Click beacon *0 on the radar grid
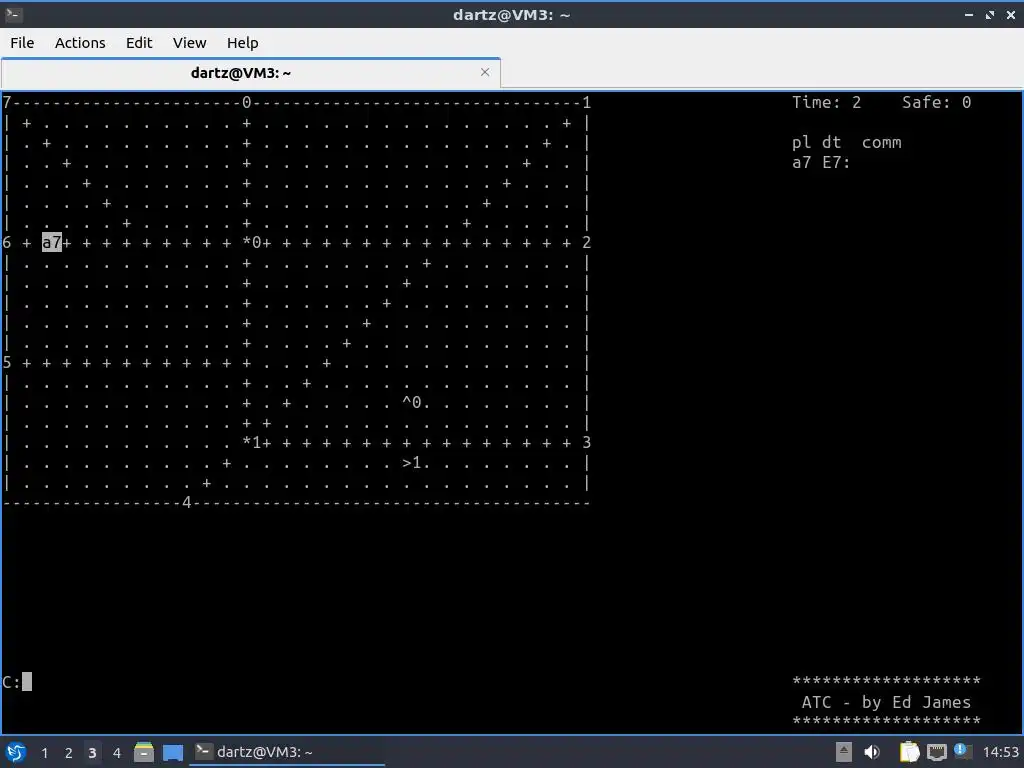 [252, 242]
